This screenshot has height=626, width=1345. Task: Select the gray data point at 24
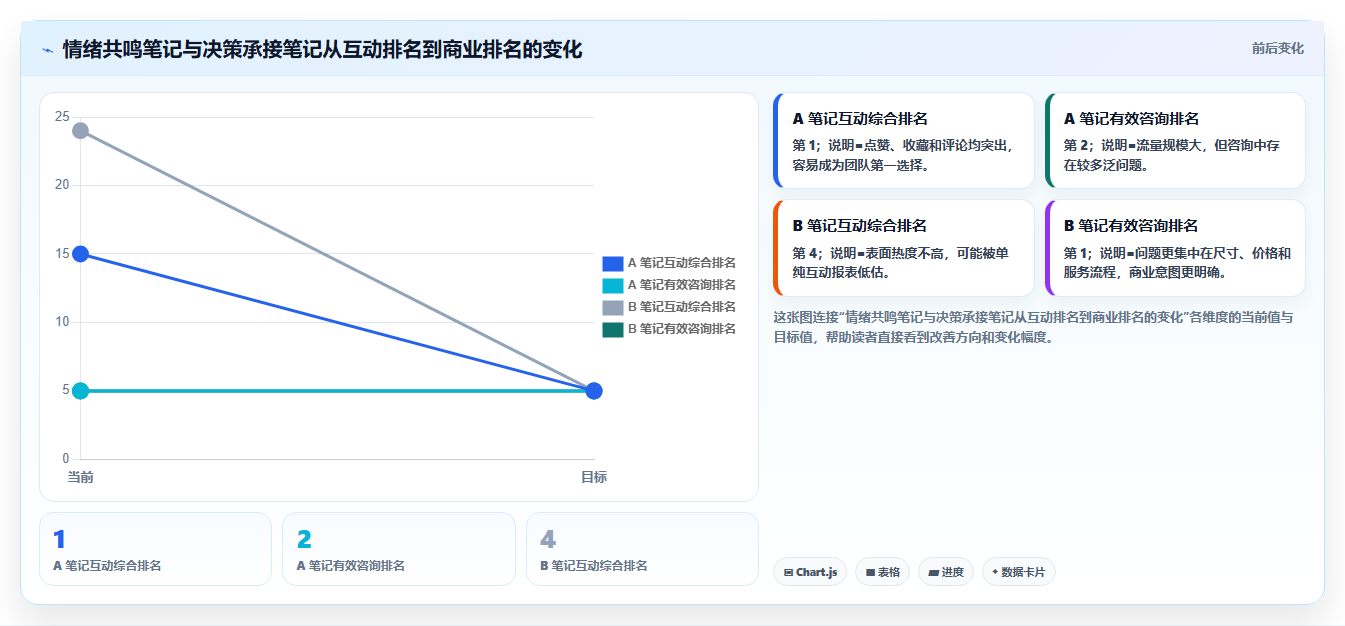click(x=81, y=131)
